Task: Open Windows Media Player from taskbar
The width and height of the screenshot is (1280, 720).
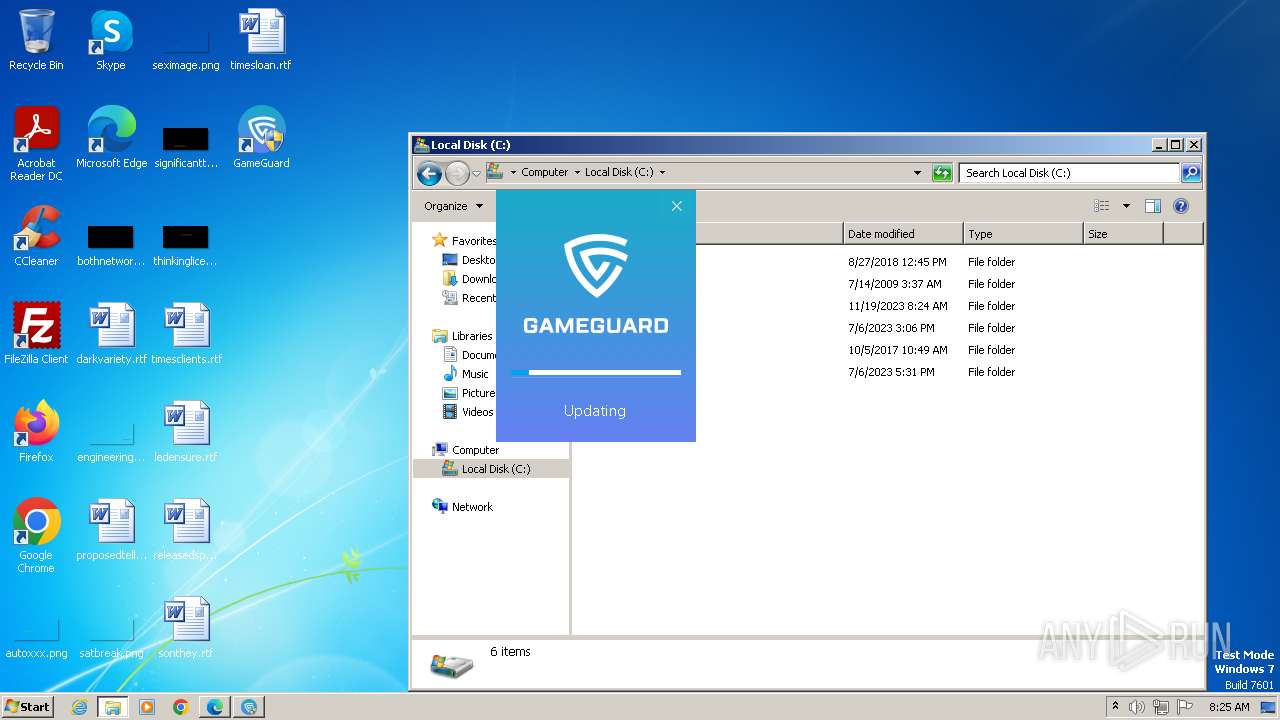Action: click(147, 707)
